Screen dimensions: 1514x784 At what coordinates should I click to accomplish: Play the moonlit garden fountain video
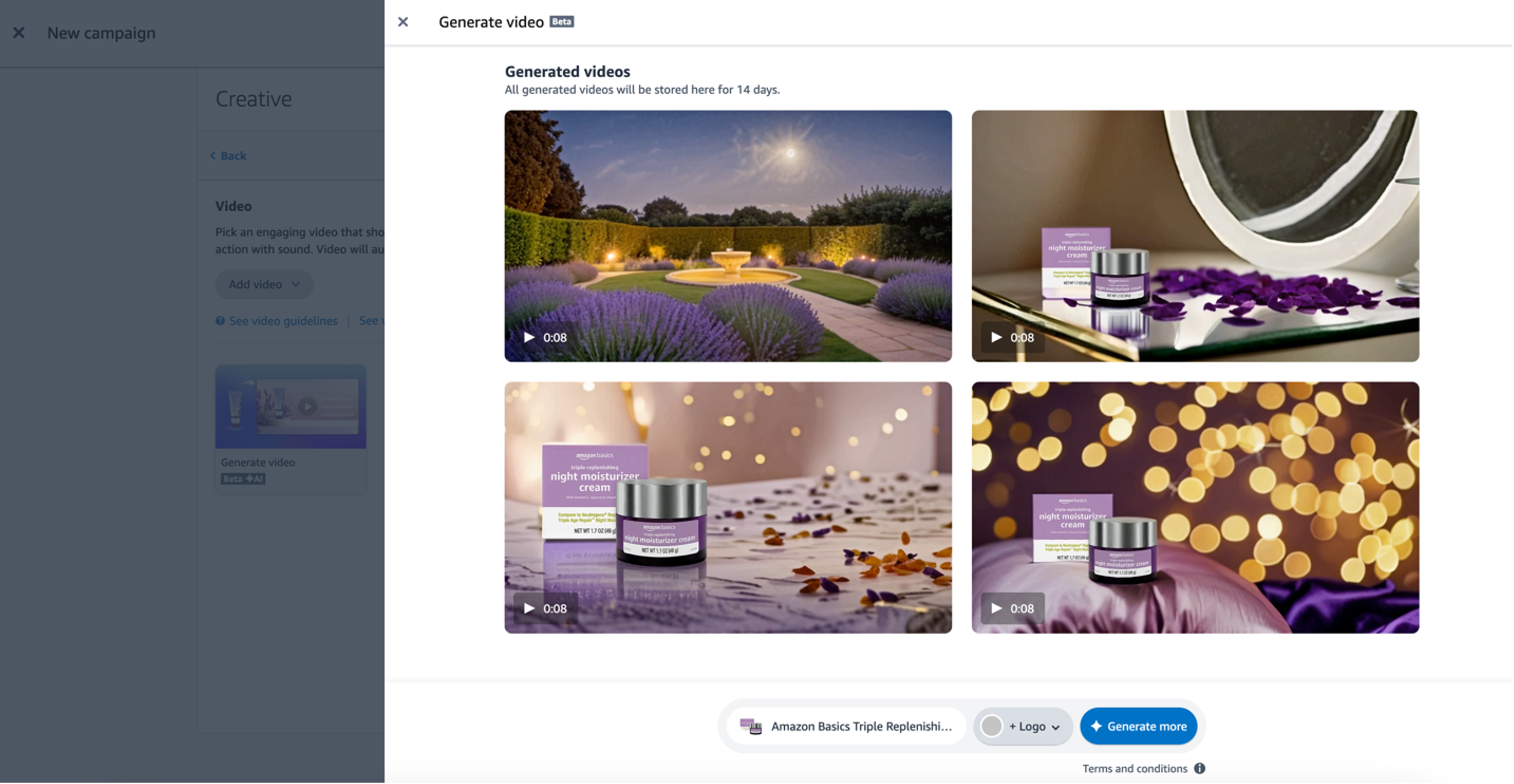pos(528,337)
